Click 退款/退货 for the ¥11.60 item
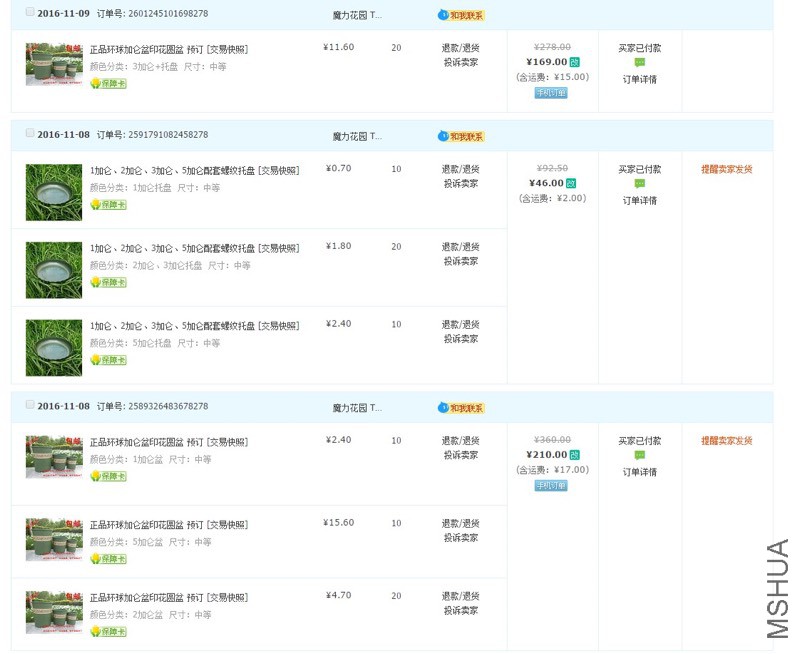The width and height of the screenshot is (800, 654). tap(461, 48)
